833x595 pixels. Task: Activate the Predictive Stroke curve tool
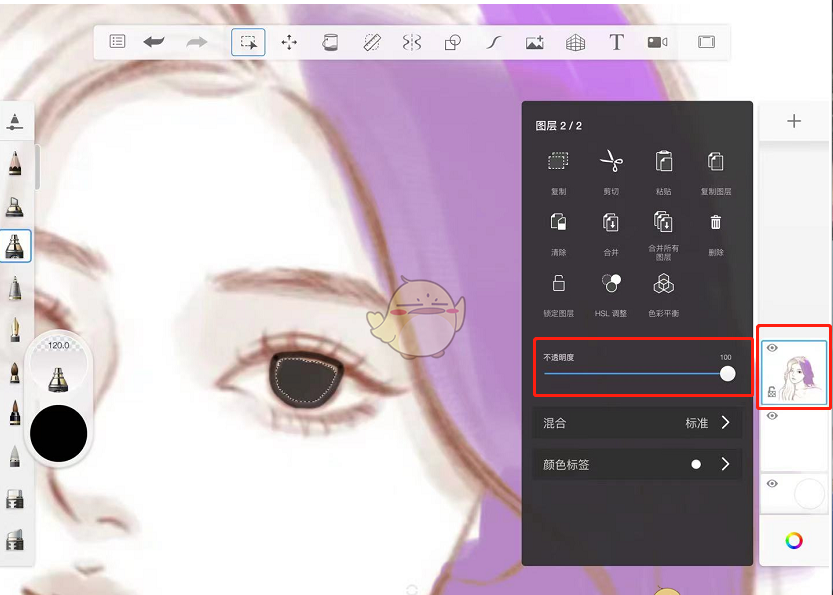[494, 42]
